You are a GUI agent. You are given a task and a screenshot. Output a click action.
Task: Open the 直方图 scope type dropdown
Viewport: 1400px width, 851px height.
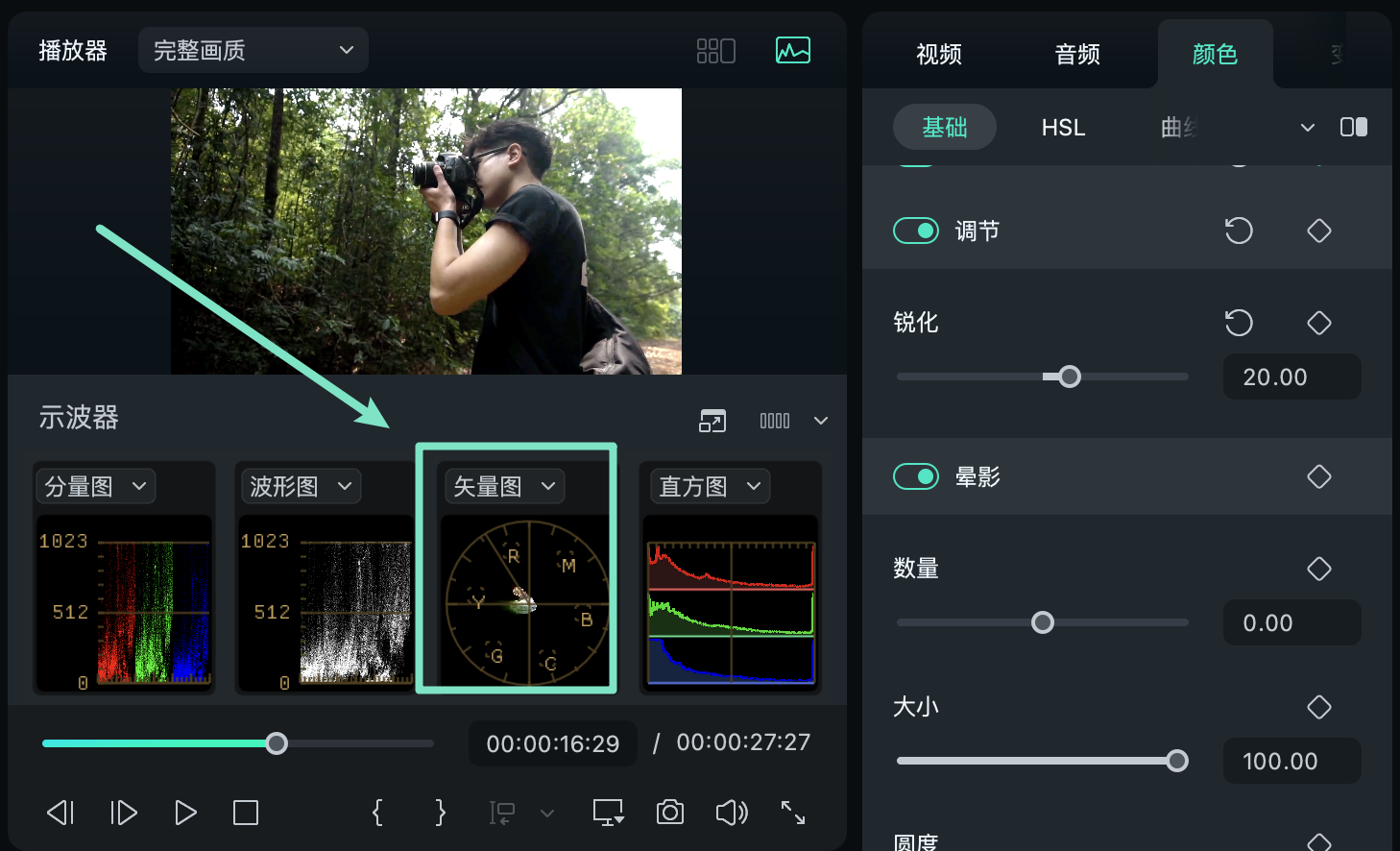[709, 486]
